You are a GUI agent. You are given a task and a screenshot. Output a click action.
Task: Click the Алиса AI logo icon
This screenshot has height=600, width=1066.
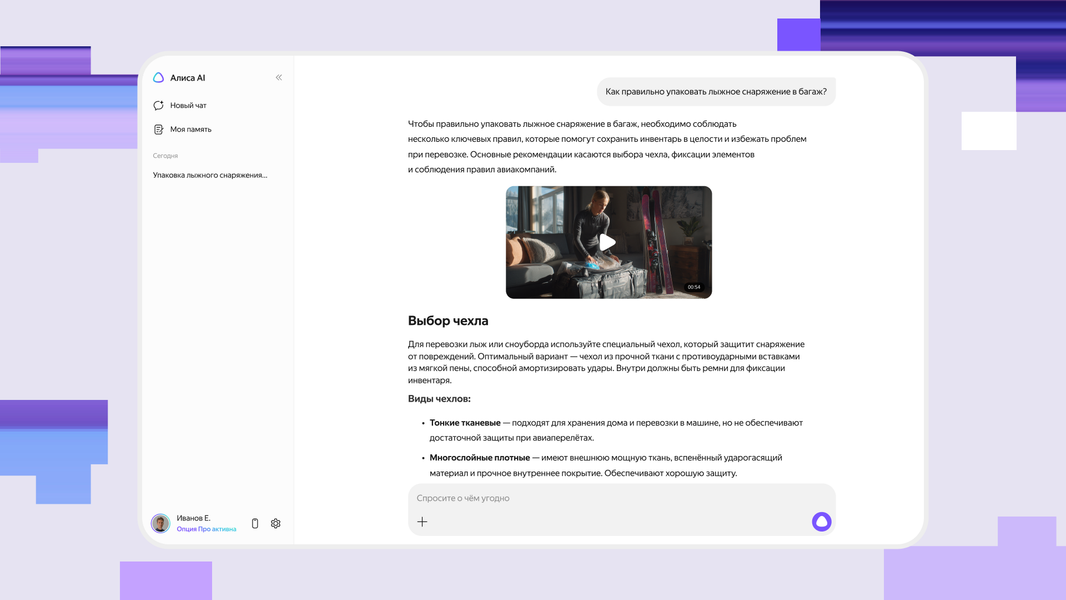point(158,77)
